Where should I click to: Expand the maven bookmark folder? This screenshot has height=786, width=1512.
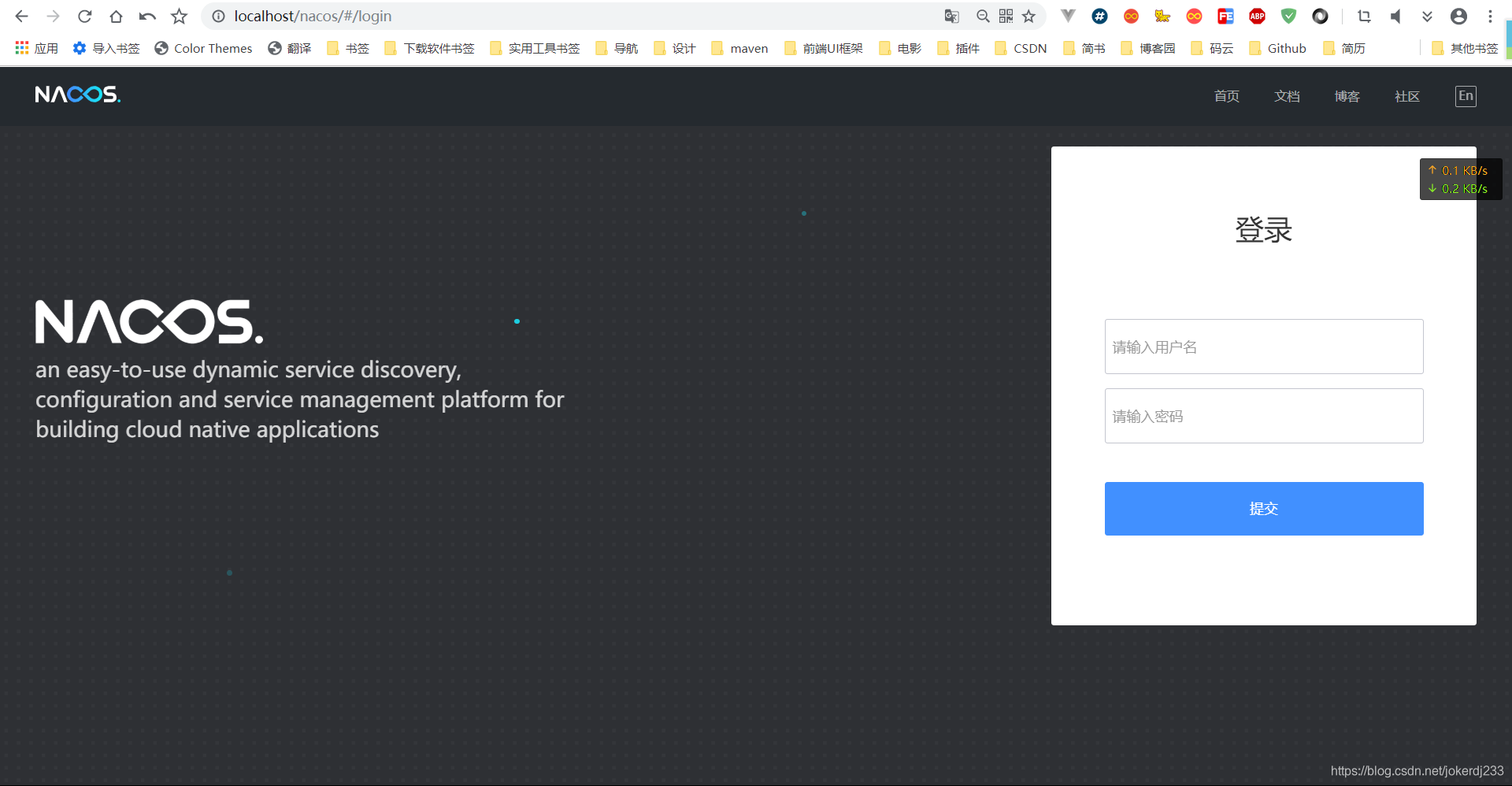(x=739, y=48)
